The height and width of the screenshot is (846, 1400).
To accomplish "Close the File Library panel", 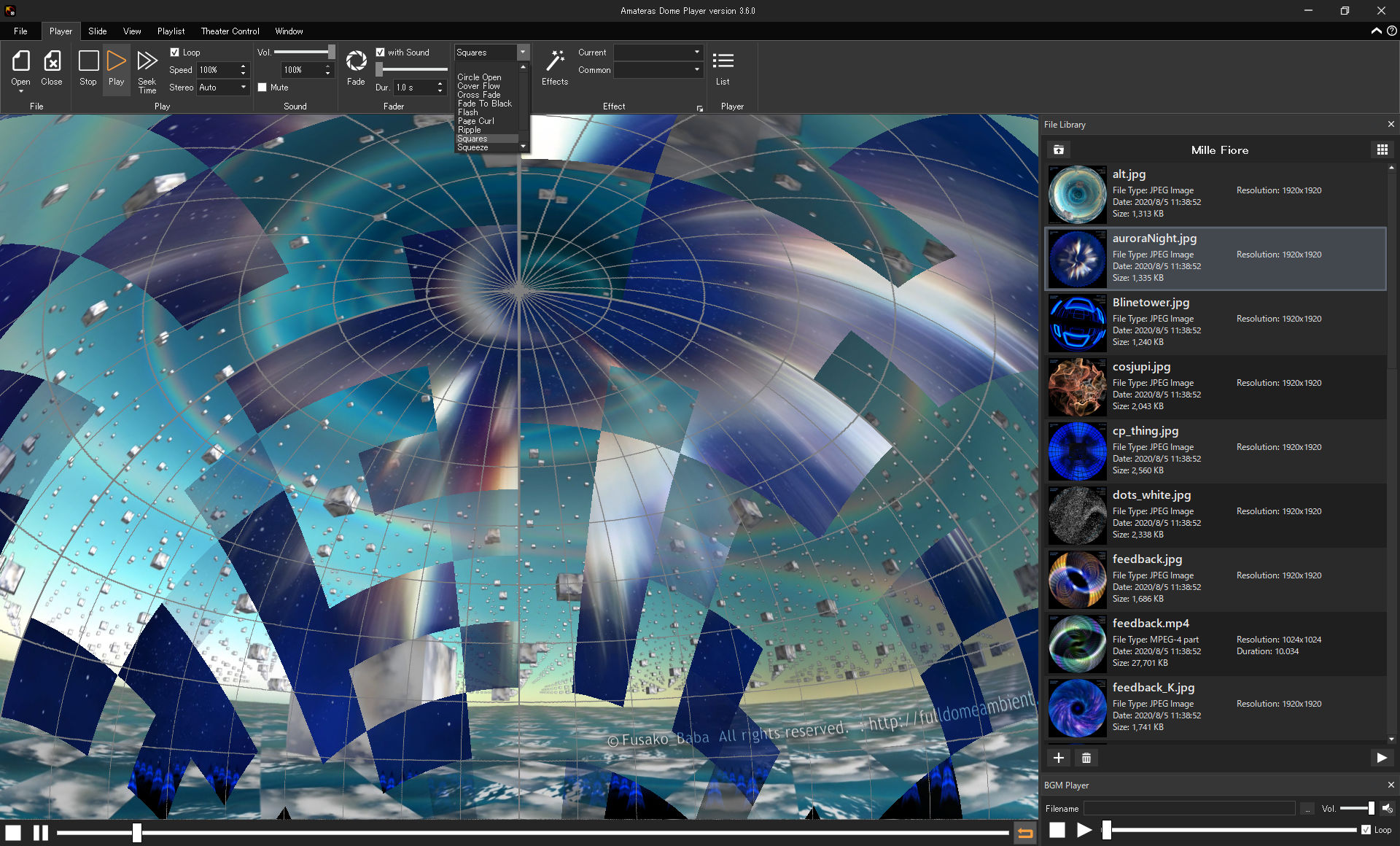I will 1391,124.
